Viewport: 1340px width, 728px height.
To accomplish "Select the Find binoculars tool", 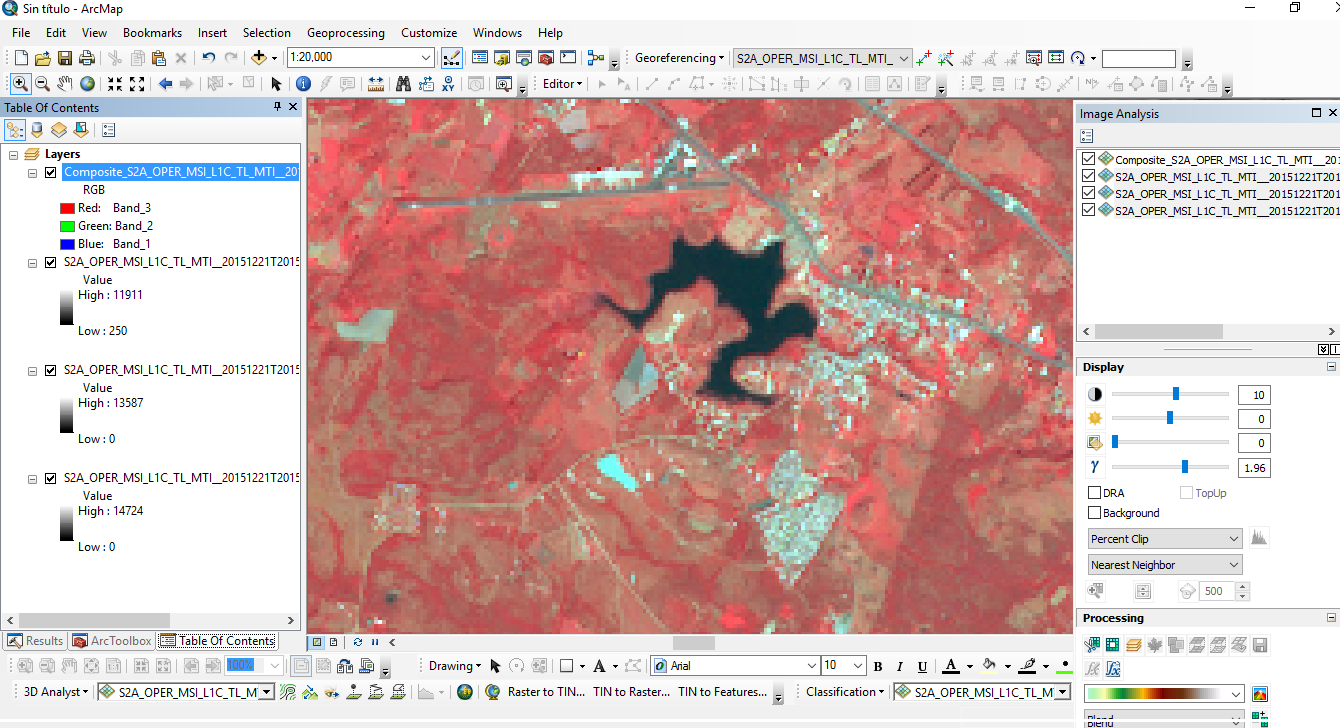I will pos(404,84).
